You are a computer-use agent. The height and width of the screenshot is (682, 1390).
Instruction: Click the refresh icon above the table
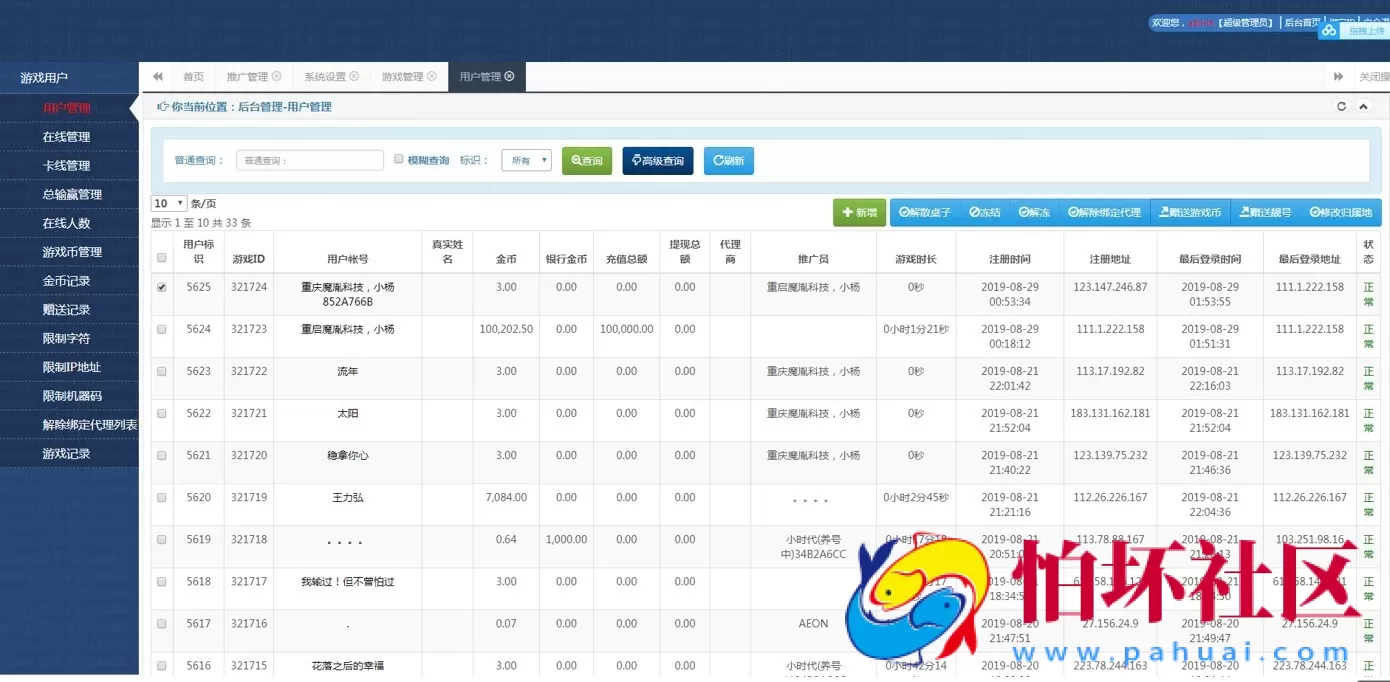pos(1342,106)
